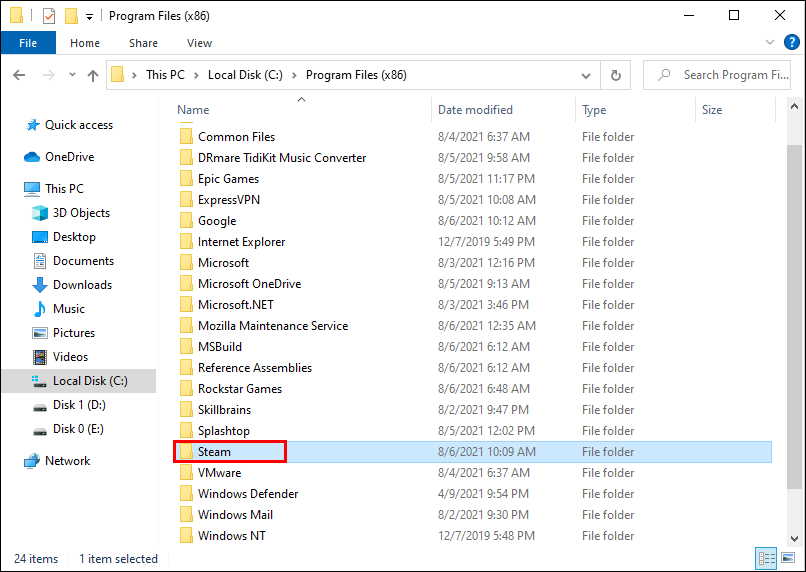Open Customize Quick Access Toolbar dropdown
806x572 pixels.
(89, 17)
